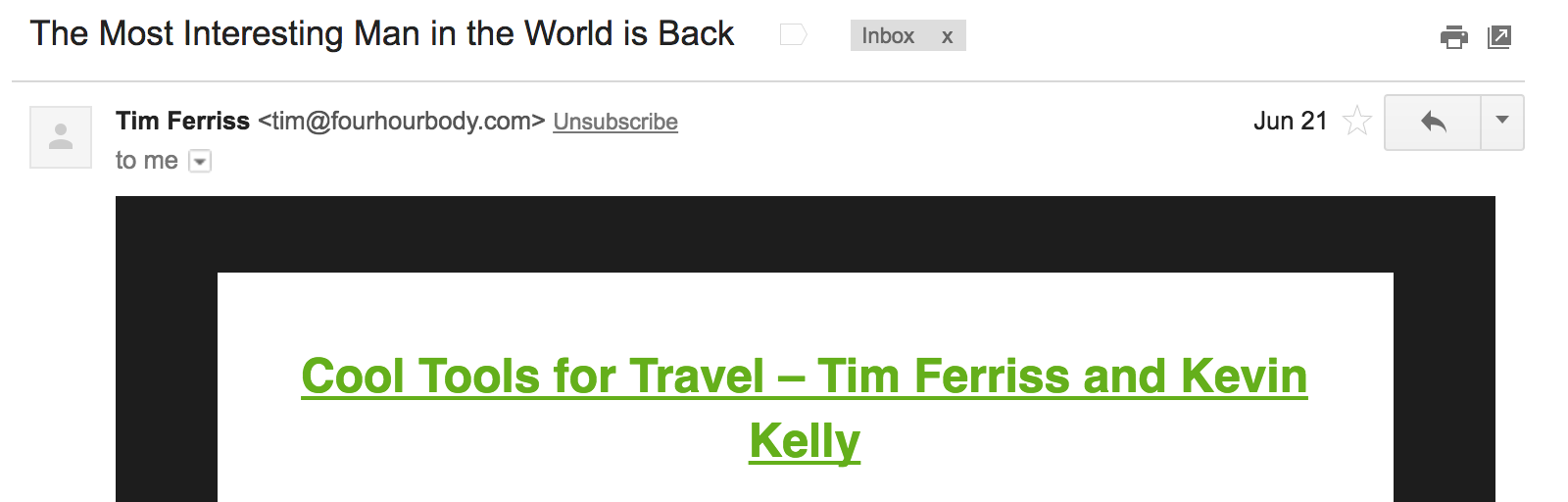Open more options dropdown beside Reply
Image resolution: width=1568 pixels, height=502 pixels.
[x=1502, y=121]
